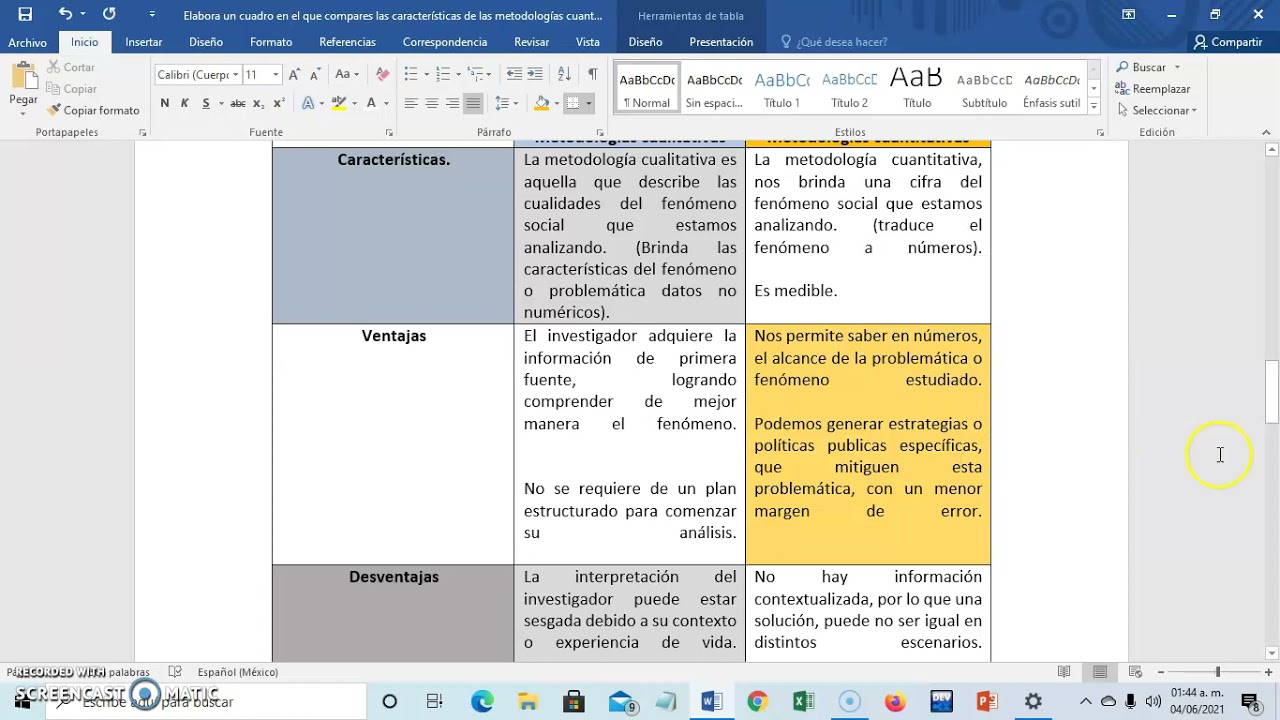Screen dimensions: 1280x720
Task: Save the document with the floppy disk icon
Action: click(x=25, y=14)
